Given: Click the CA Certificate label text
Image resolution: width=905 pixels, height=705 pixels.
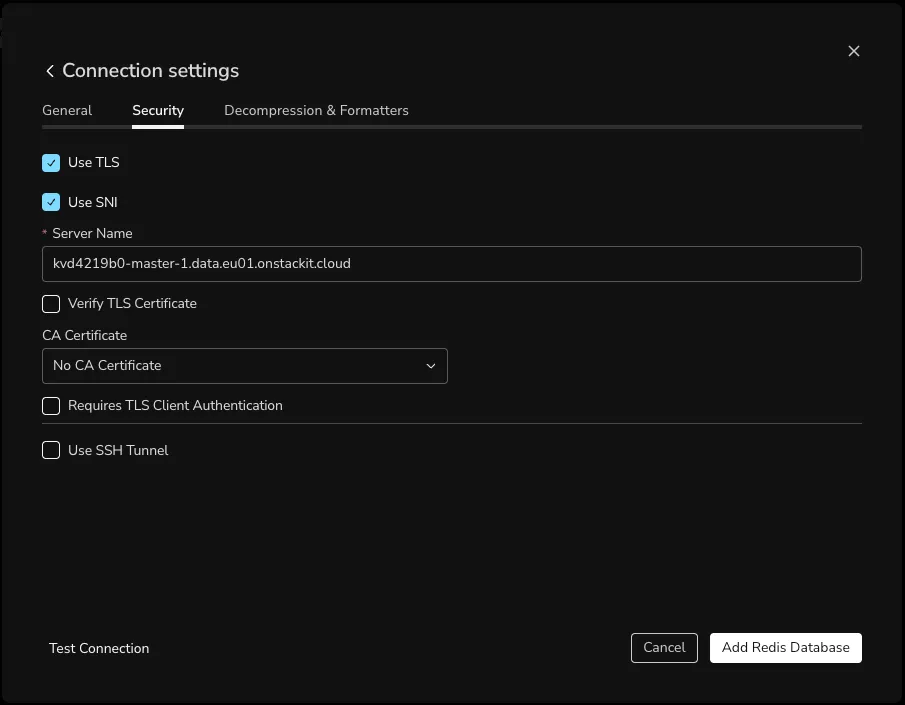Looking at the screenshot, I should tap(84, 335).
